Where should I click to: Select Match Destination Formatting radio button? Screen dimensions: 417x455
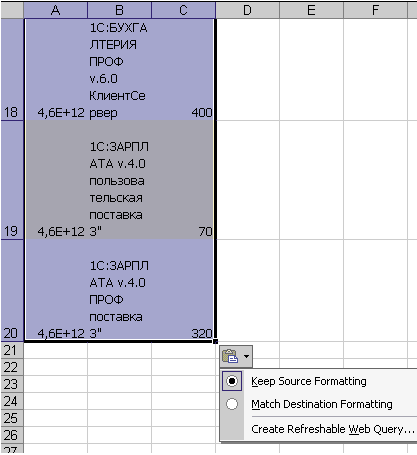[232, 404]
